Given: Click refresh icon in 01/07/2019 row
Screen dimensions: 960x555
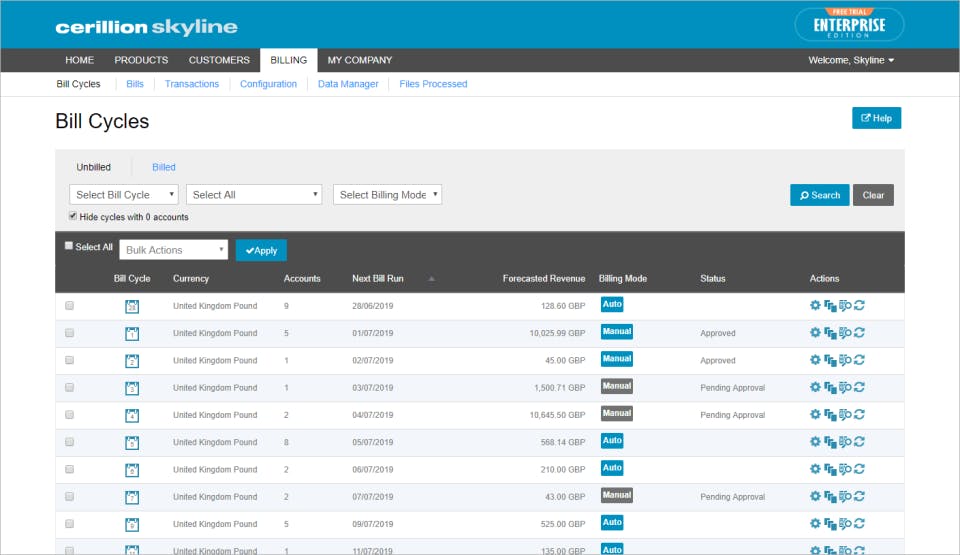Looking at the screenshot, I should [x=860, y=333].
